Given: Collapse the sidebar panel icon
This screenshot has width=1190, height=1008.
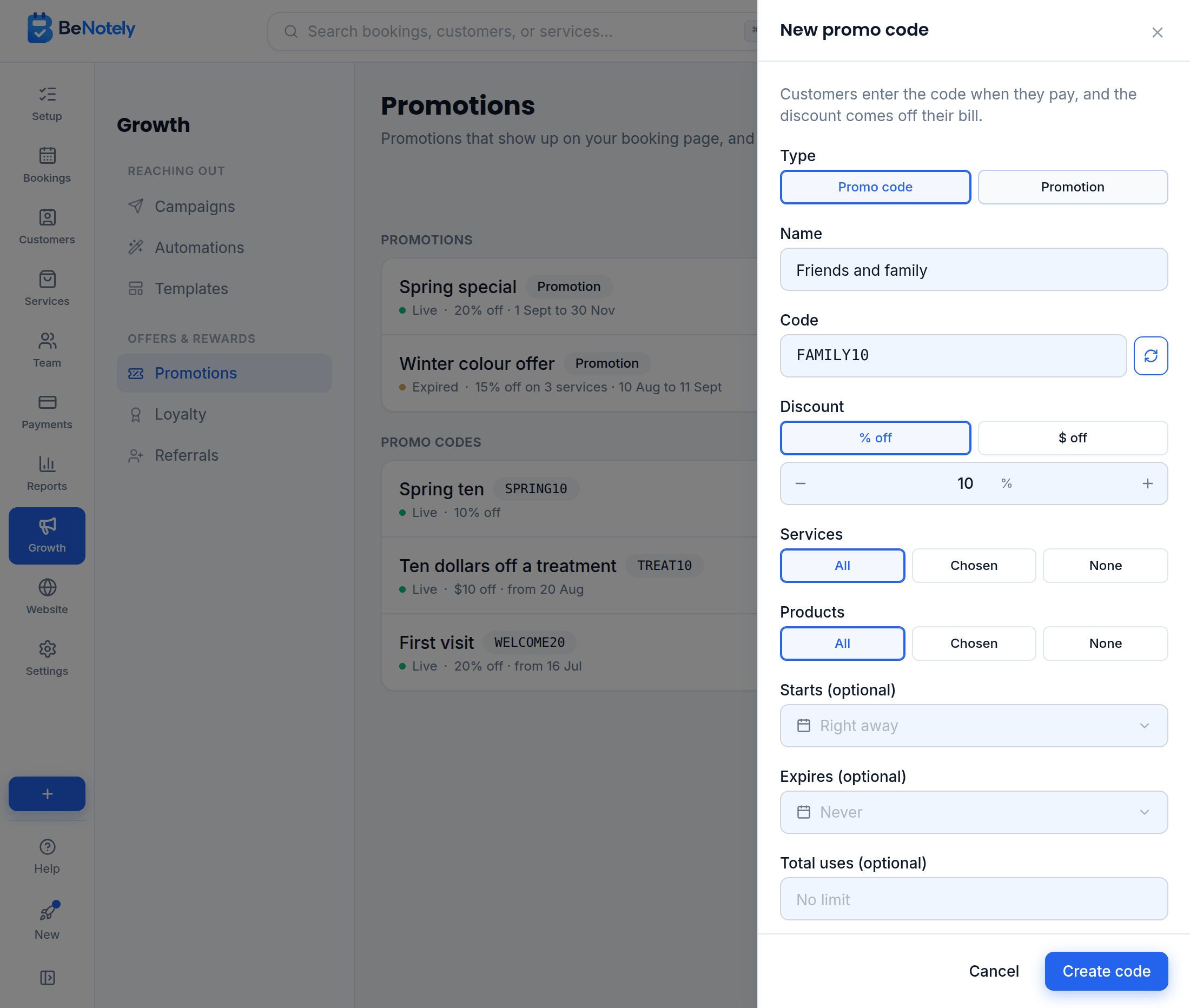Looking at the screenshot, I should tap(47, 978).
